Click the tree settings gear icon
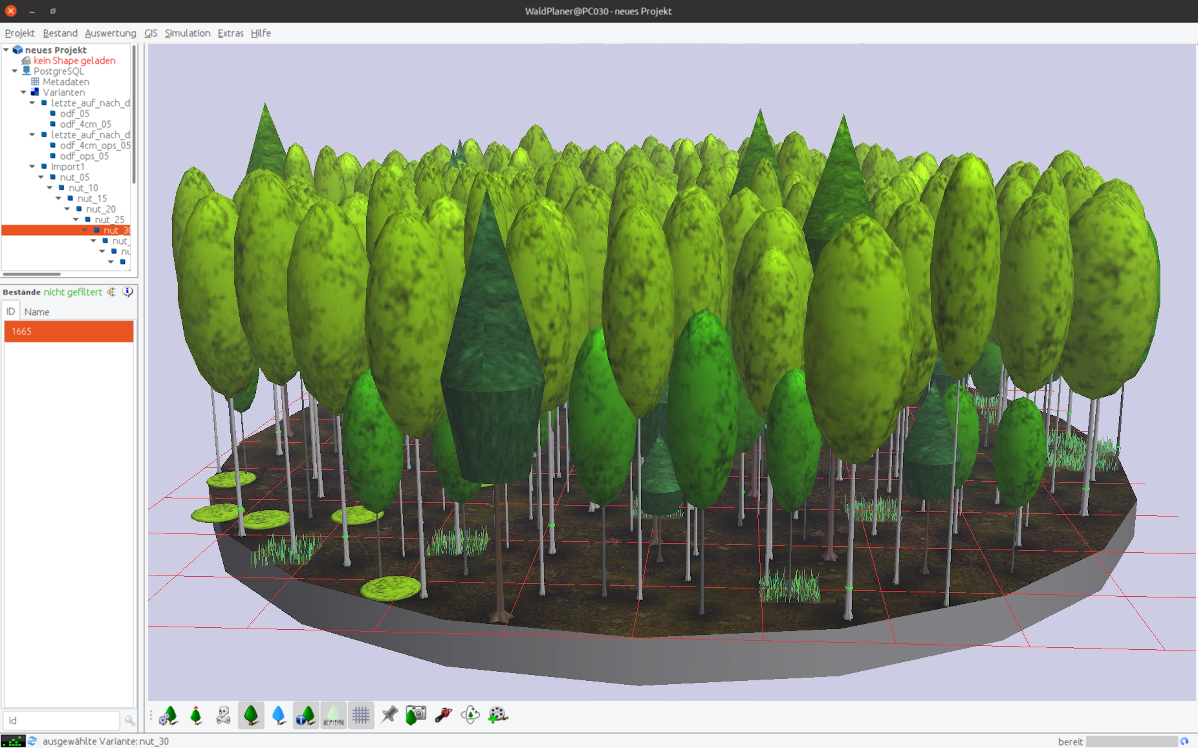The width and height of the screenshot is (1198, 748). (x=169, y=715)
